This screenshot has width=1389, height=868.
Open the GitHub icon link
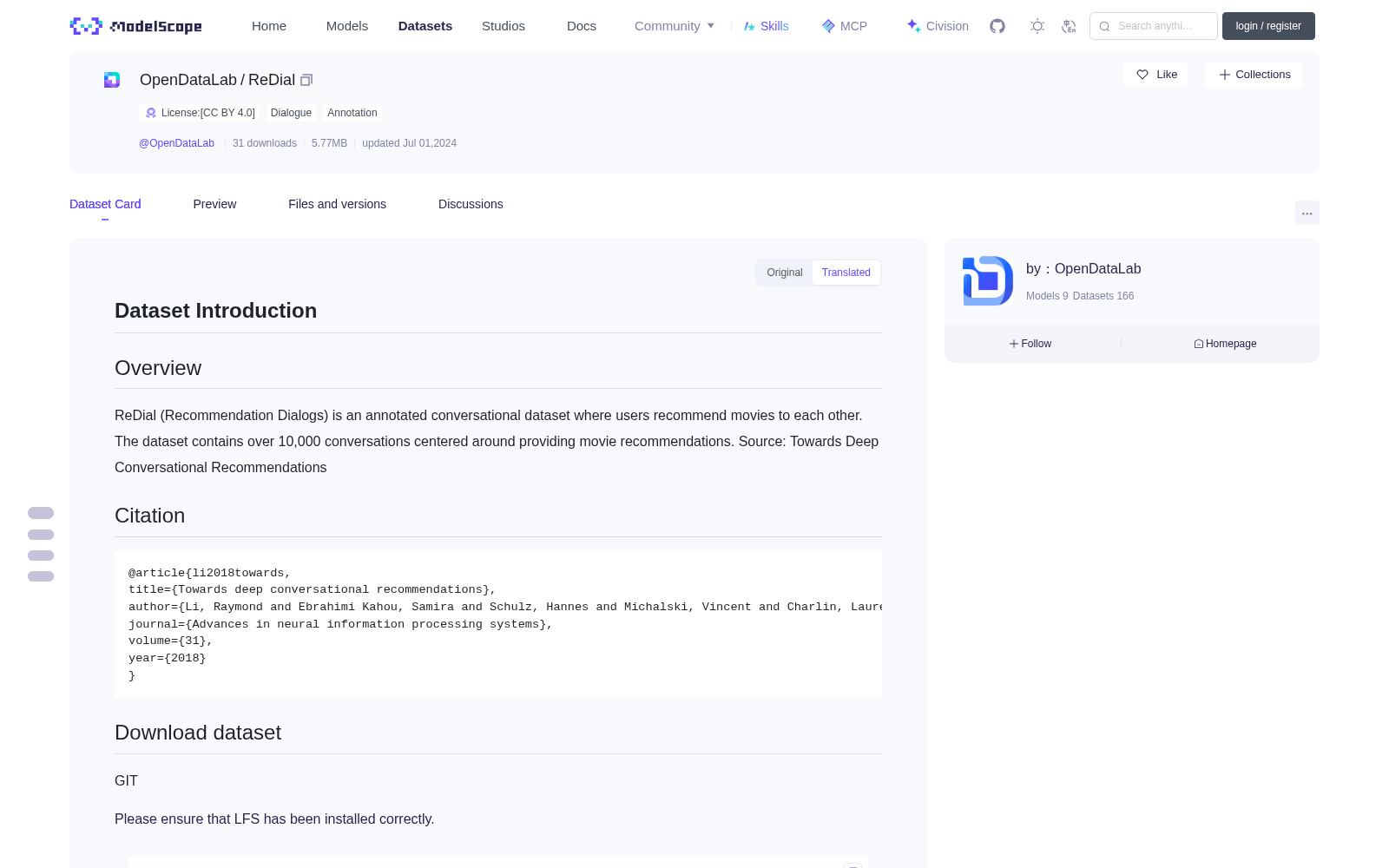[x=997, y=26]
